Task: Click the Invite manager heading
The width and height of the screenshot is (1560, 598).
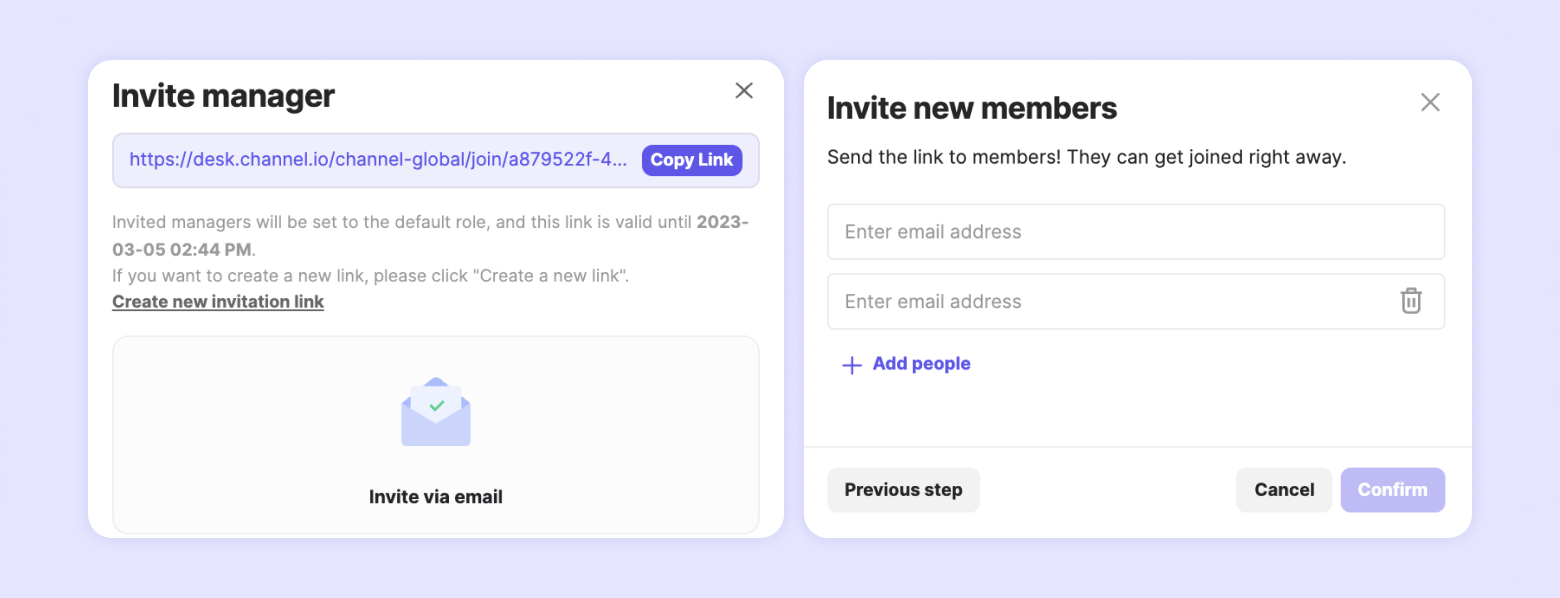Action: [224, 96]
